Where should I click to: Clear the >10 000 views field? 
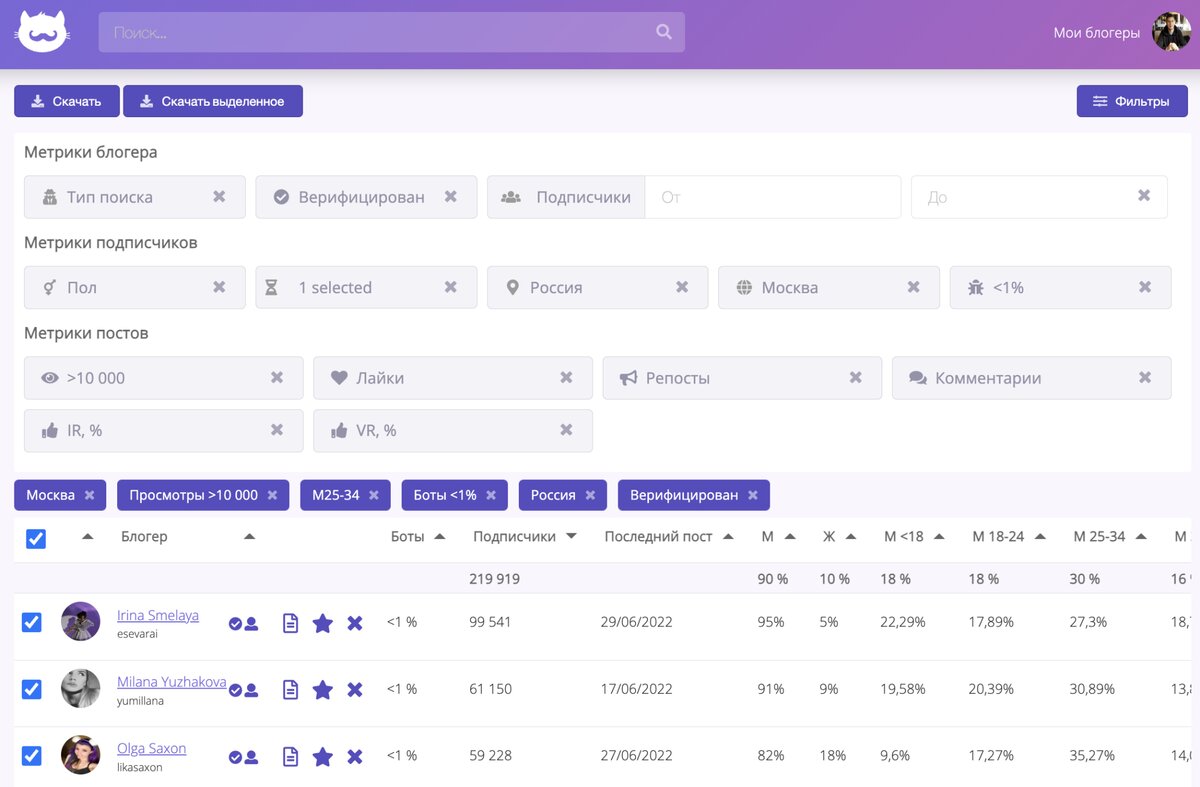click(277, 378)
